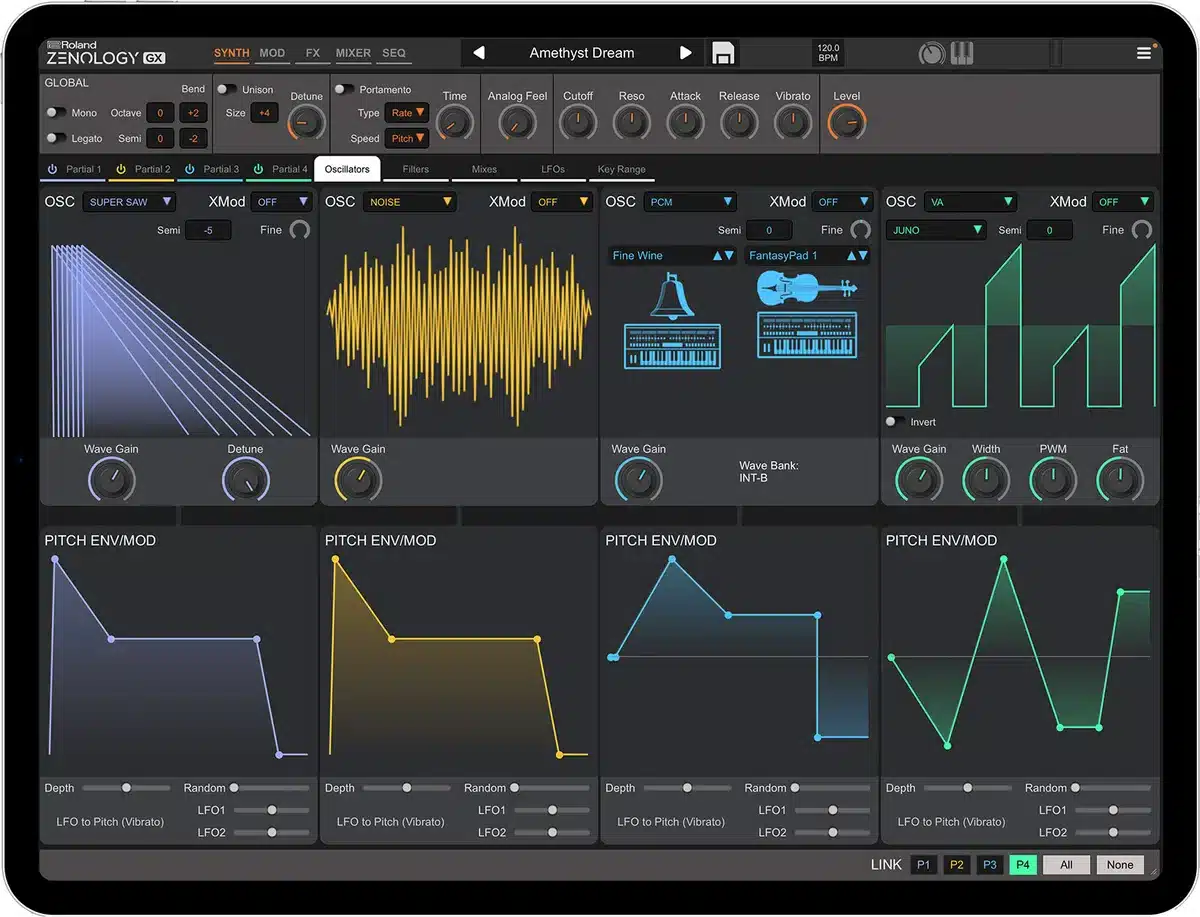Show the on-screen keyboard icon
Viewport: 1200px width, 917px height.
tap(961, 53)
